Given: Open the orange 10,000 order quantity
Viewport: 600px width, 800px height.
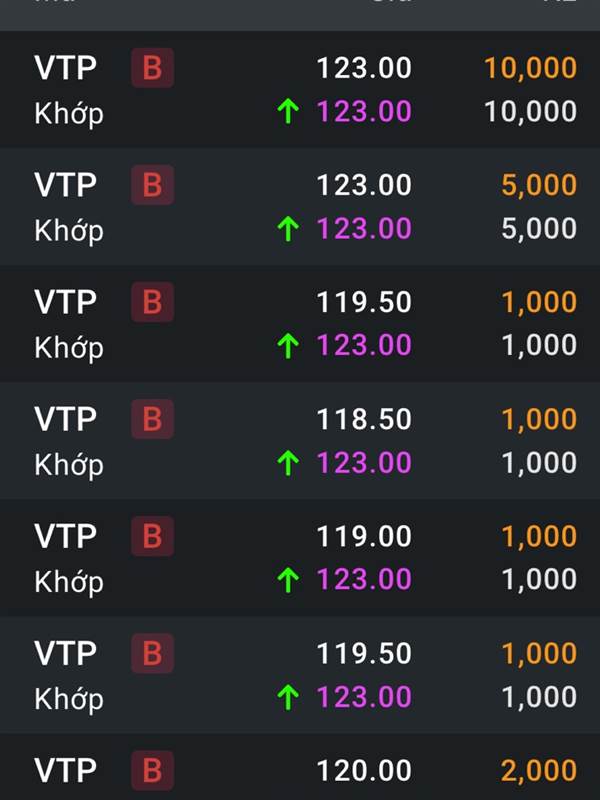Looking at the screenshot, I should [531, 68].
